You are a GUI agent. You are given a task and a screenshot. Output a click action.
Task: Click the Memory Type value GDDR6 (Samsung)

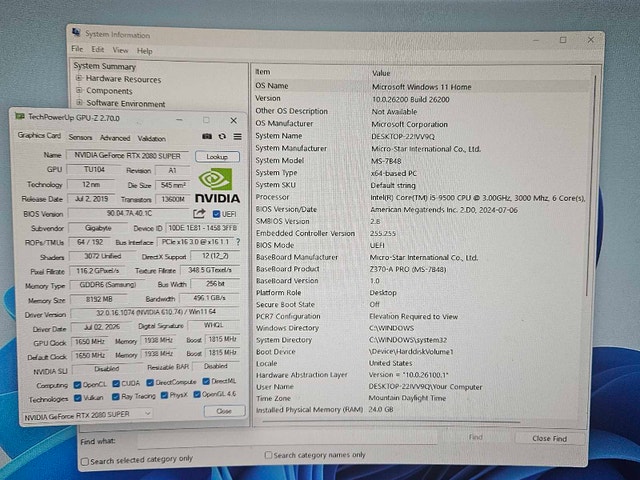click(x=108, y=284)
